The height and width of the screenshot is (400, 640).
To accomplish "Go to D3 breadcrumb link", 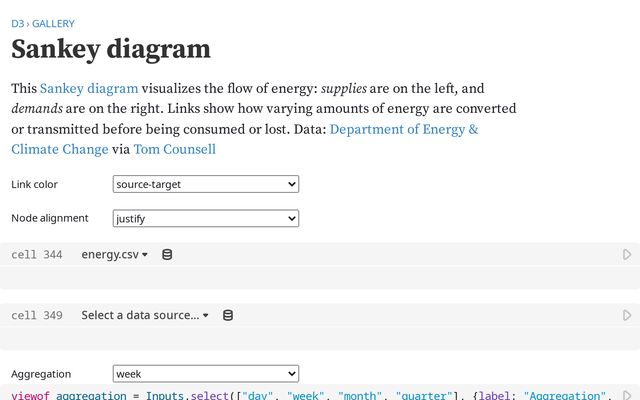I will 18,23.
